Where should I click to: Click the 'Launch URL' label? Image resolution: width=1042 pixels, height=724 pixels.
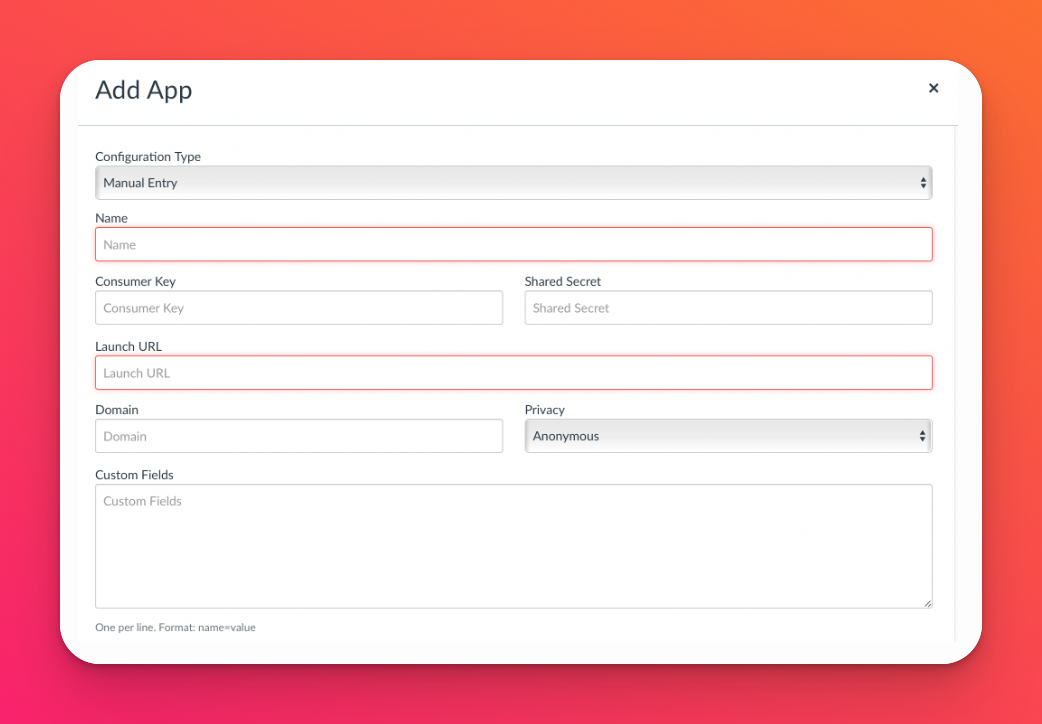tap(128, 346)
